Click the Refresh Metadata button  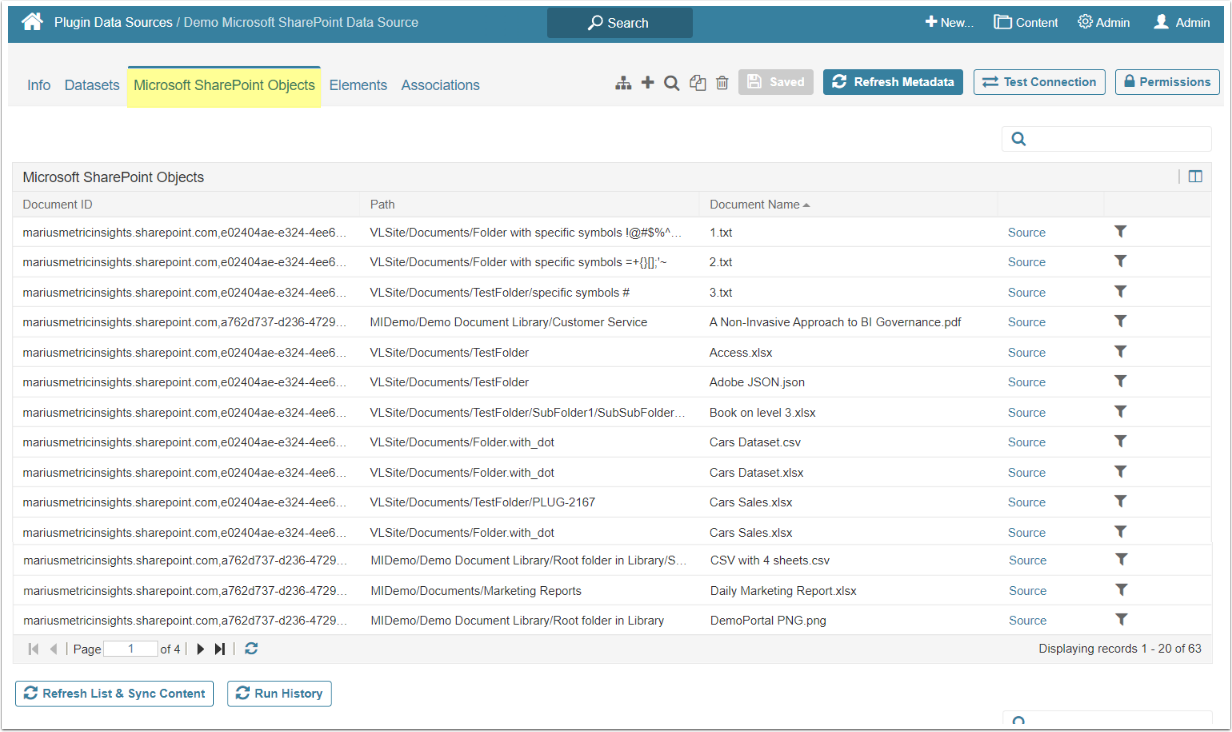click(x=892, y=82)
